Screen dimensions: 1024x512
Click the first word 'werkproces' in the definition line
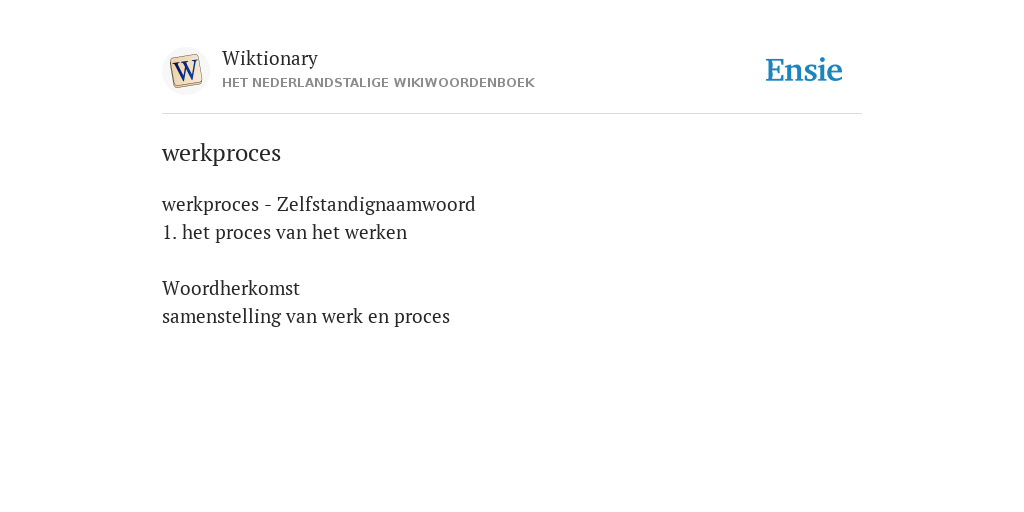[x=210, y=205]
